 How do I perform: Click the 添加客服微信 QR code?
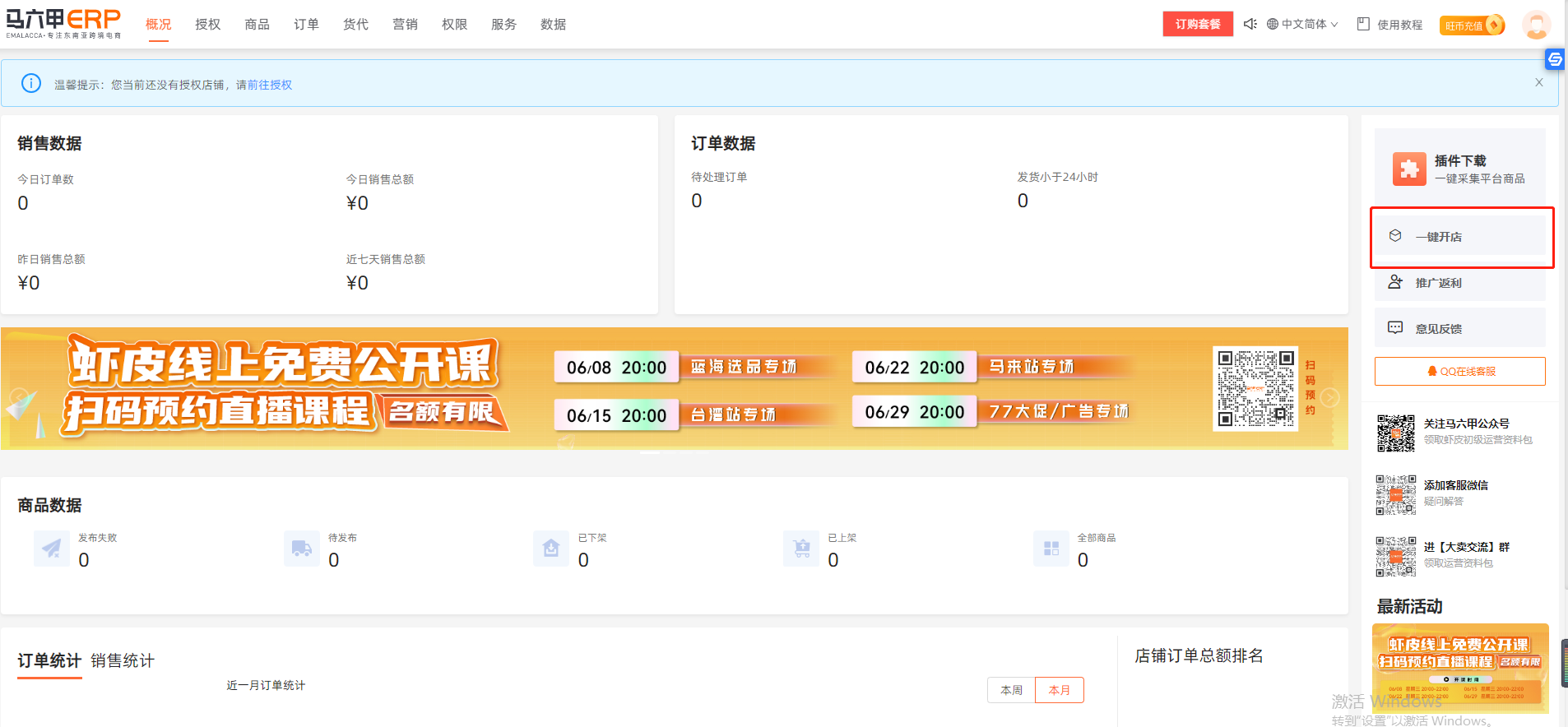(x=1396, y=494)
